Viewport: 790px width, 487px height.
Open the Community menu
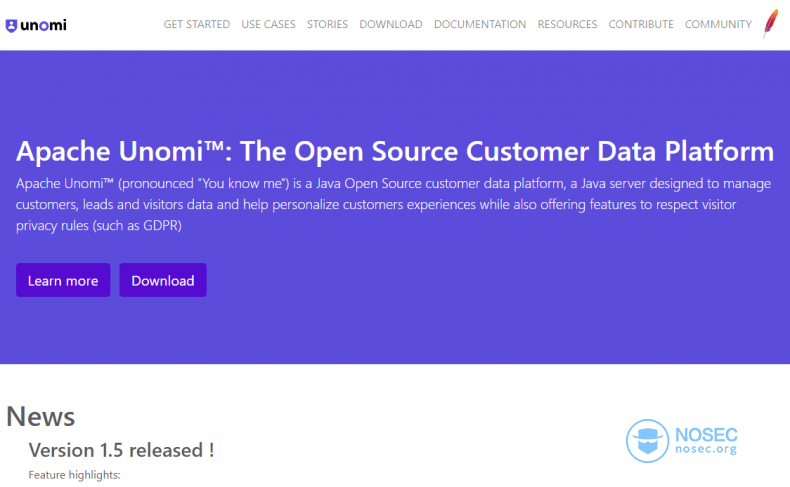click(718, 24)
